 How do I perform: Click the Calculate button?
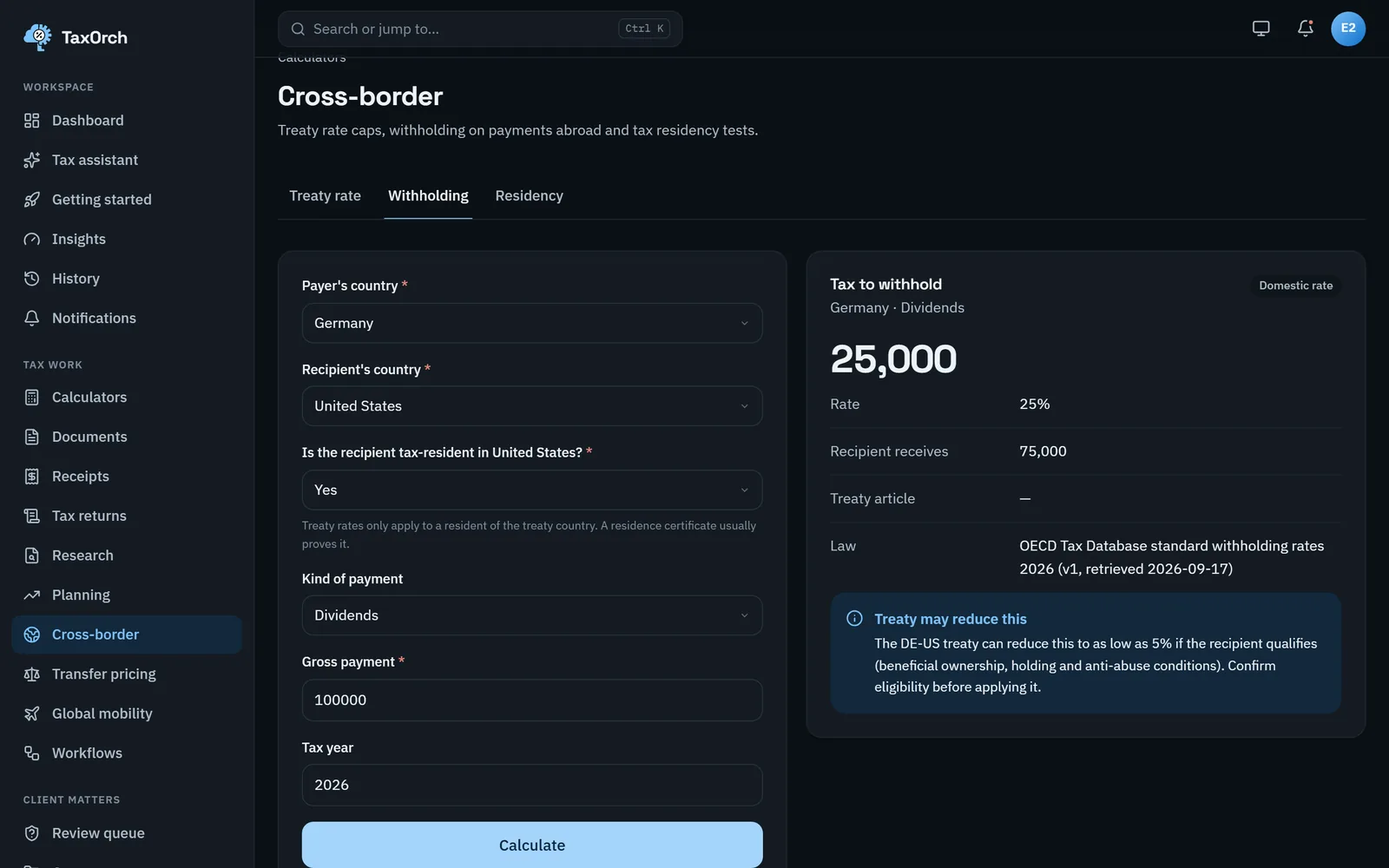tap(532, 845)
